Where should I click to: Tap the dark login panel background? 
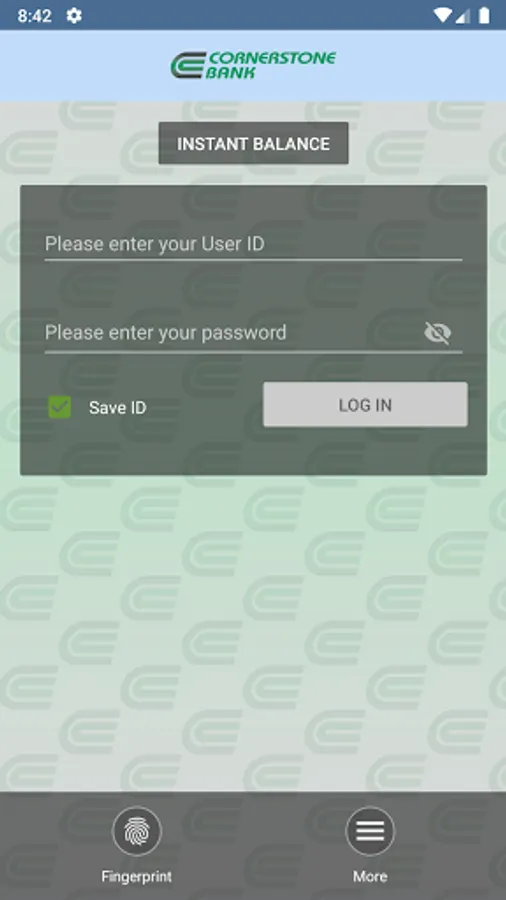point(253,451)
